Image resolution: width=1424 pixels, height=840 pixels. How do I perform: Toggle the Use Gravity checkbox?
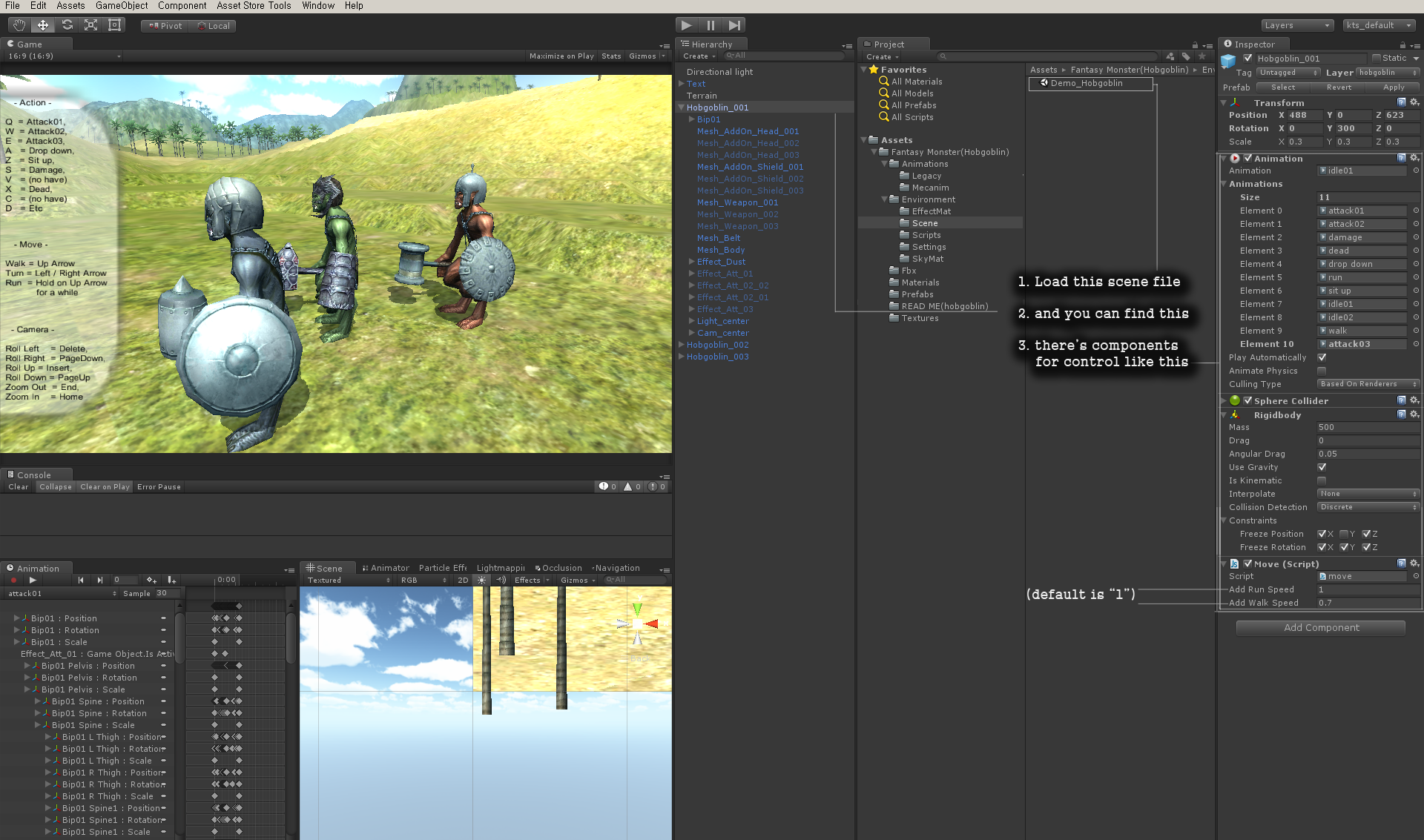point(1322,467)
